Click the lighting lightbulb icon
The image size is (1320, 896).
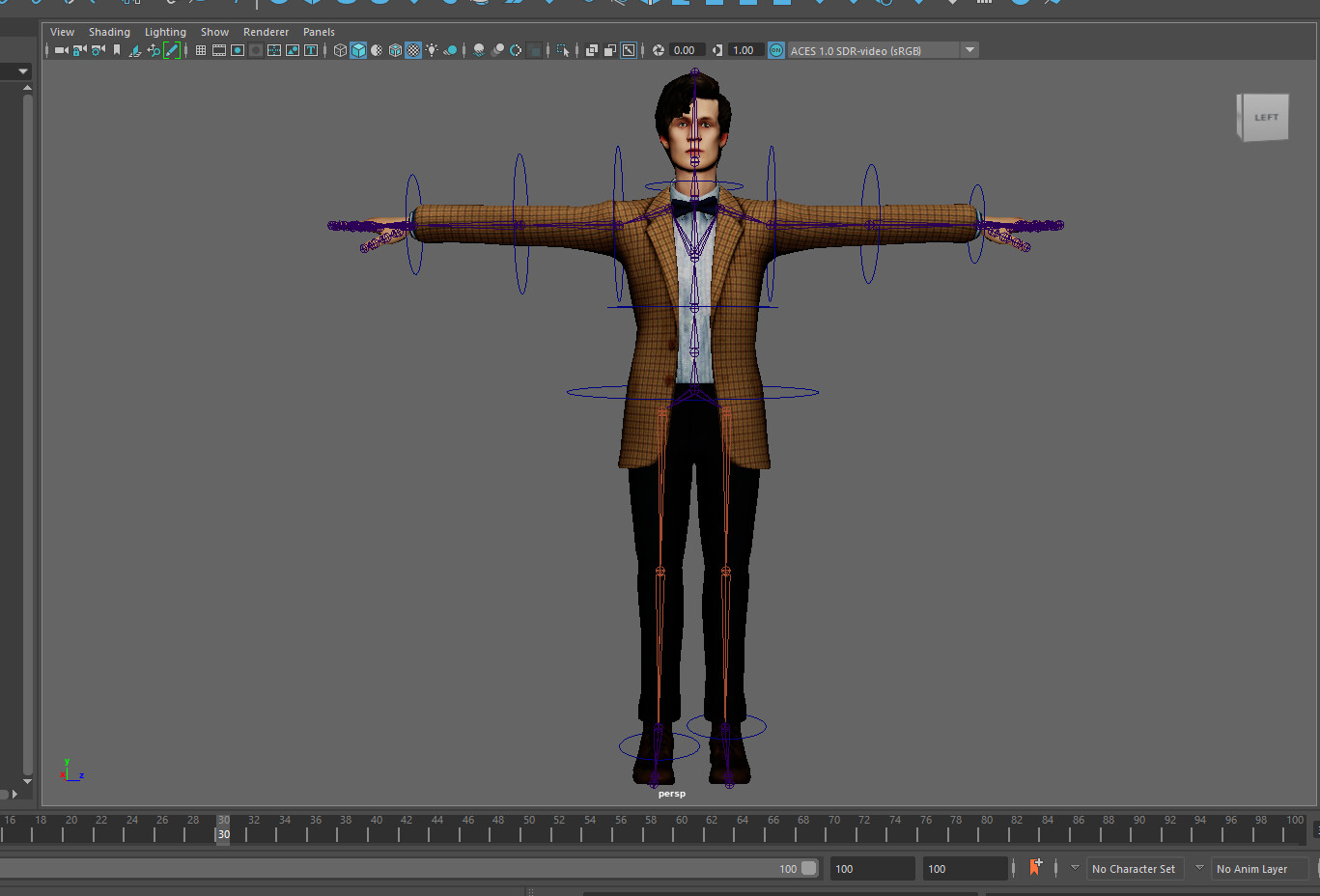point(432,50)
